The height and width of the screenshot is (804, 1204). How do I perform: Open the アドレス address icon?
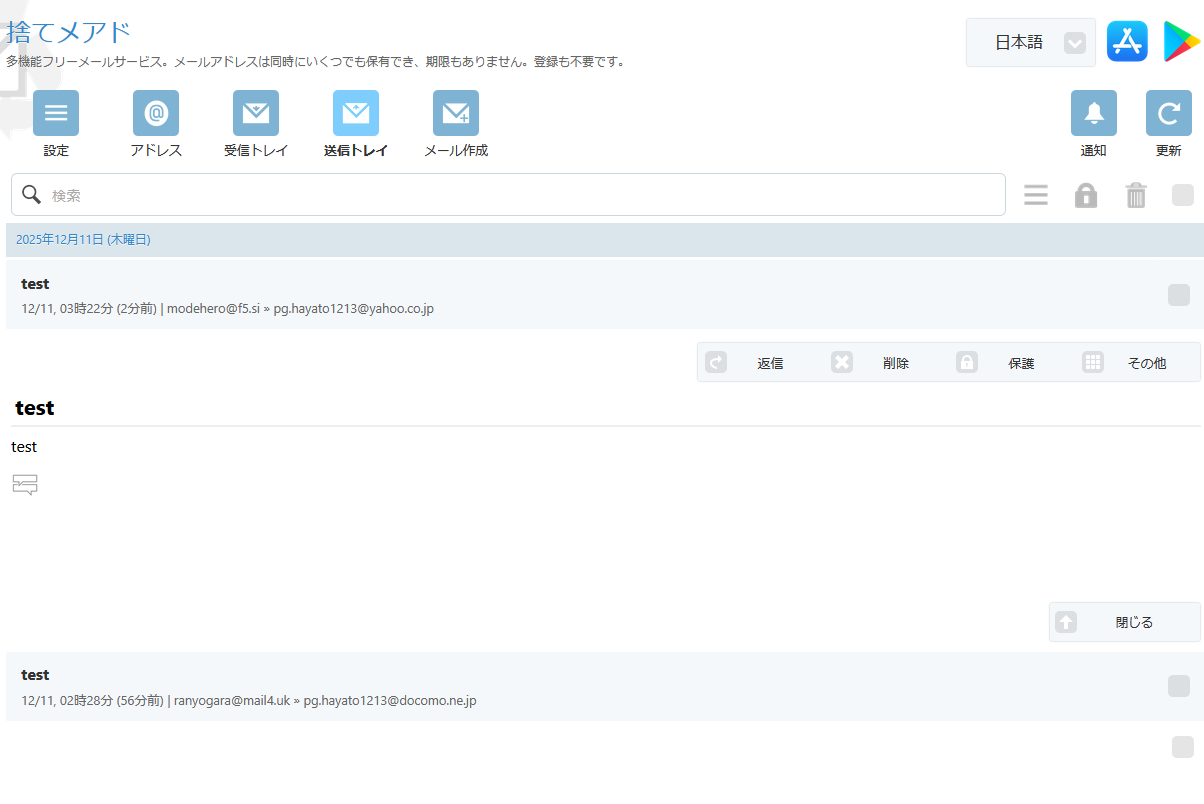[x=156, y=113]
